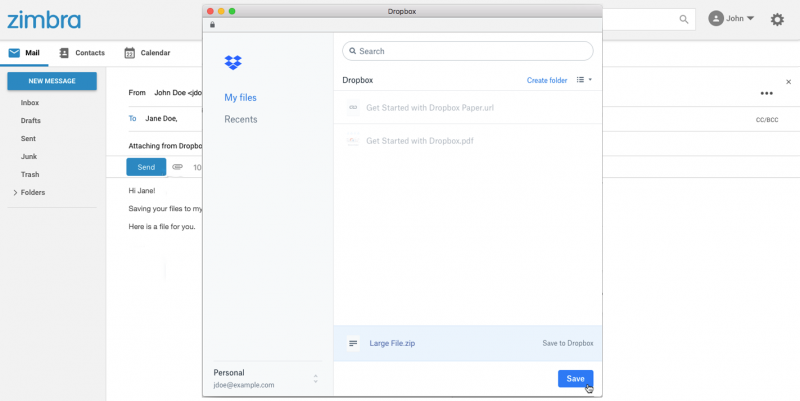
Task: Click the Save to Dropbox label
Action: pos(568,343)
